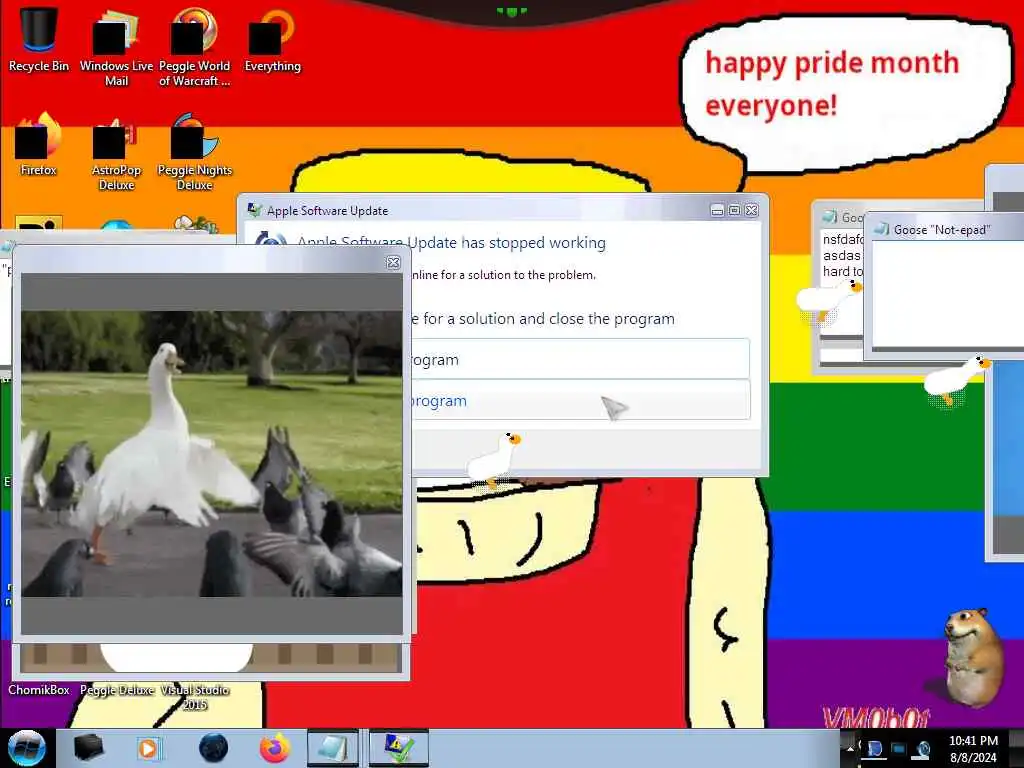
Task: Click the date 8/8/2024 in tray
Action: pos(973,758)
